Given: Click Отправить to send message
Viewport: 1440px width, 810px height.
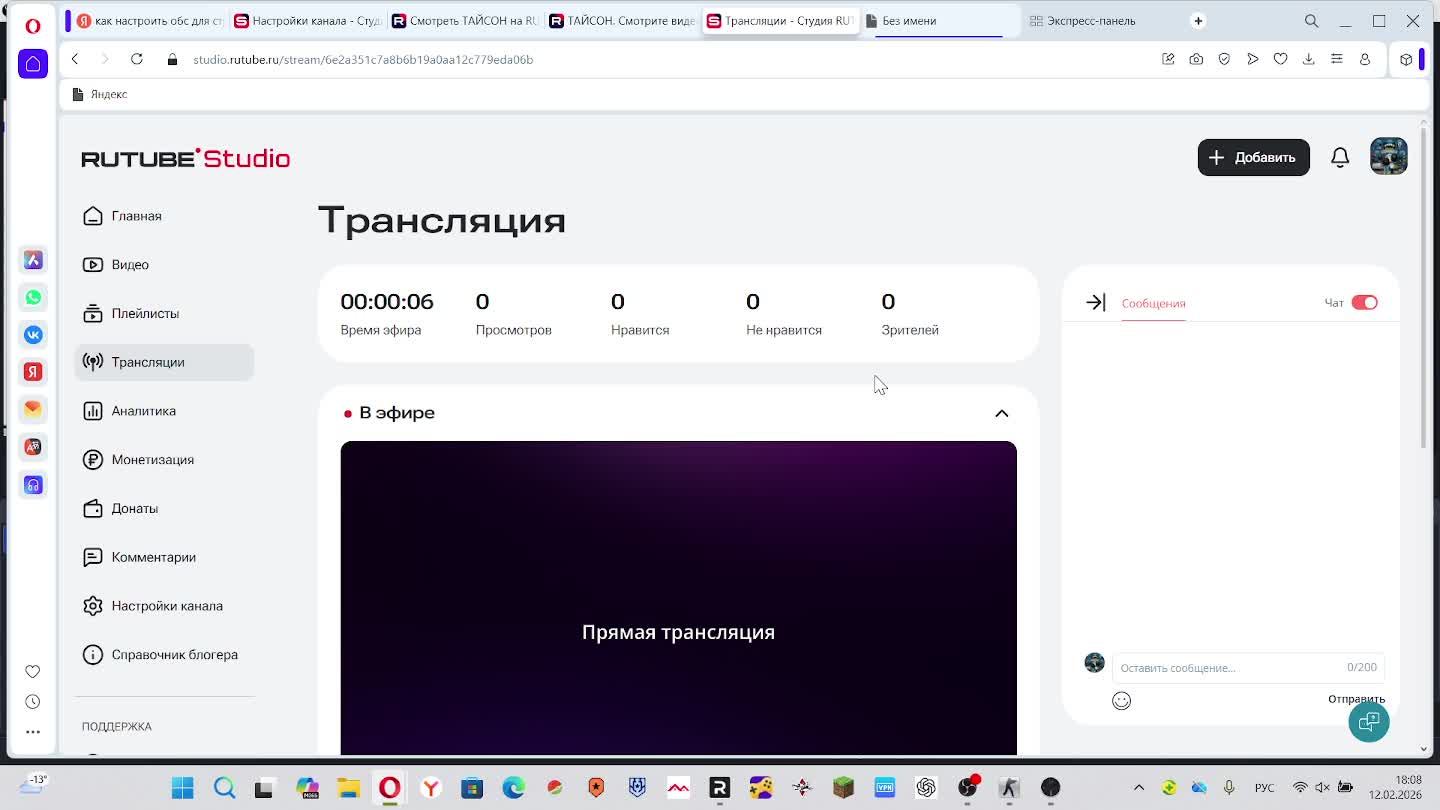Looking at the screenshot, I should [1356, 699].
